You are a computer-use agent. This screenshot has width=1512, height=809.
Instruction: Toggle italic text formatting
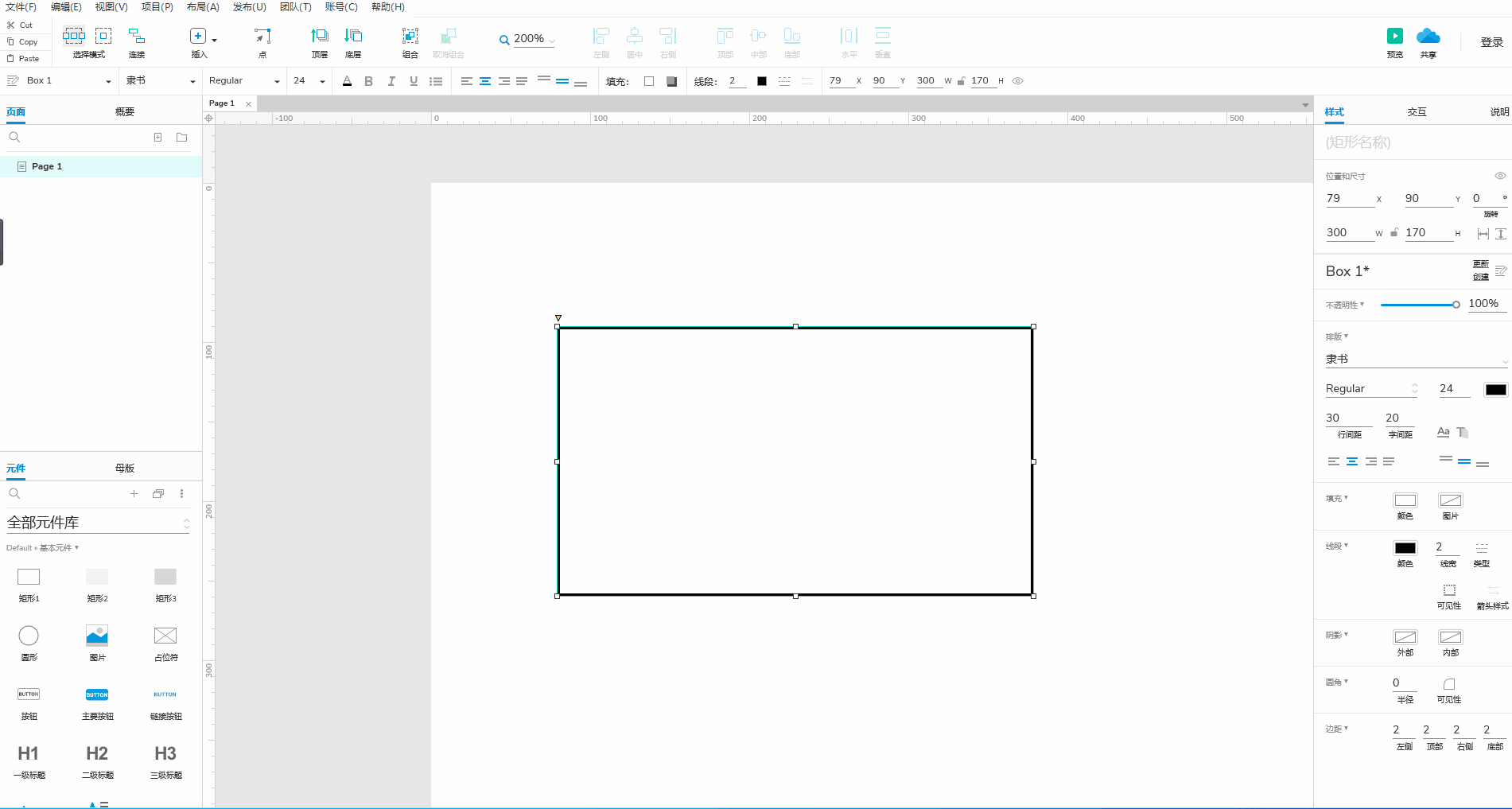tap(391, 81)
